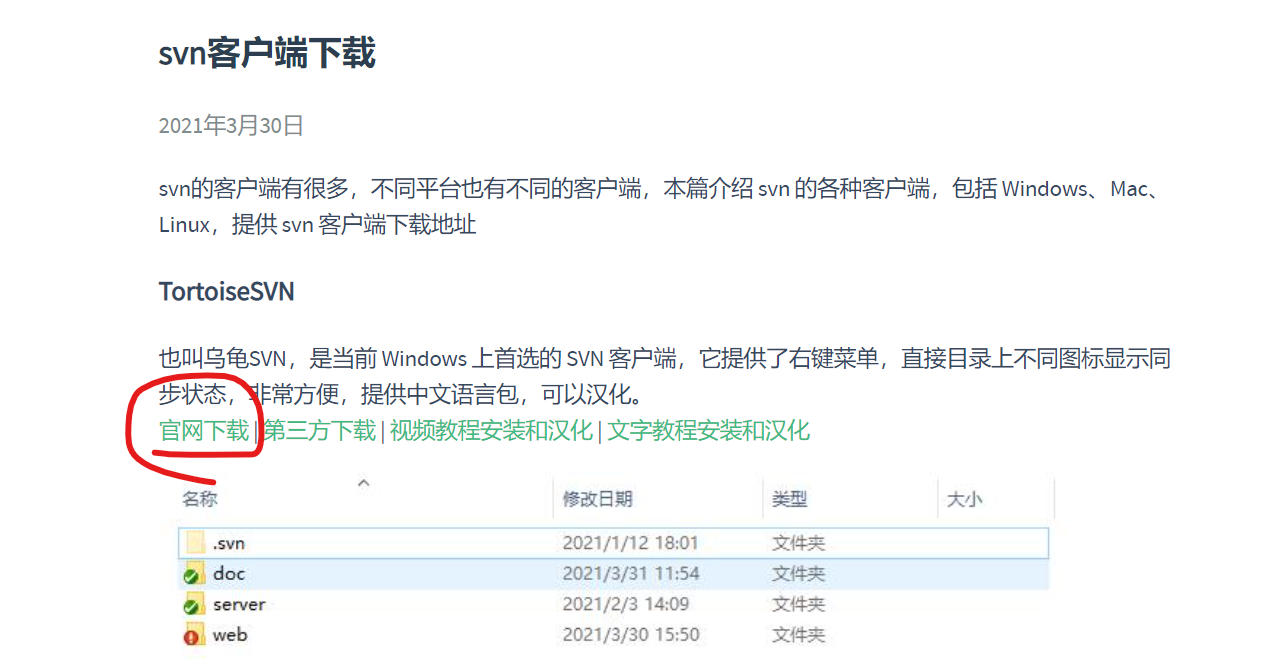
Task: Open the 文字教程安装和汉化 link
Action: [708, 431]
